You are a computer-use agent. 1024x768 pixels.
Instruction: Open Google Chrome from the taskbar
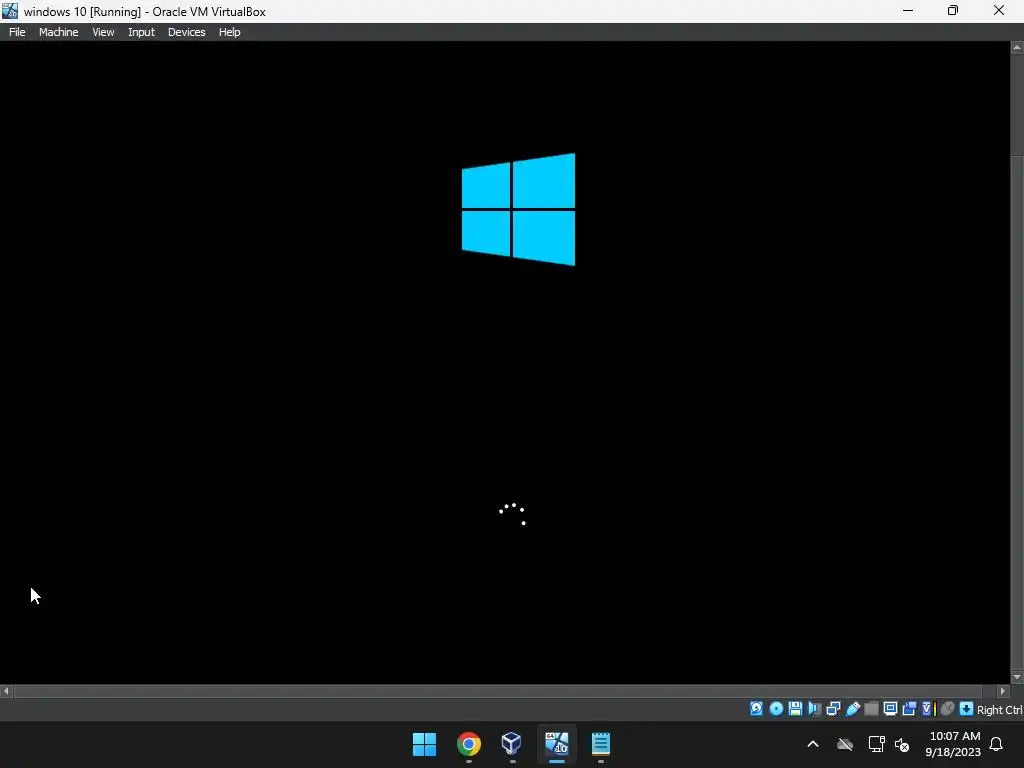(469, 744)
